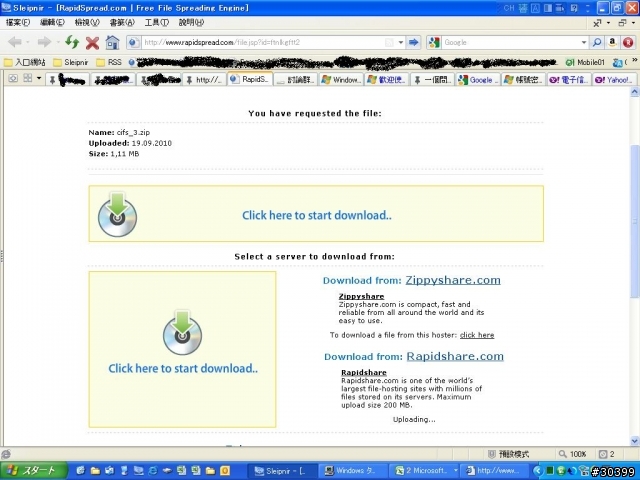Click the vertical scrollbar up arrow
640x480 pixels.
click(634, 92)
